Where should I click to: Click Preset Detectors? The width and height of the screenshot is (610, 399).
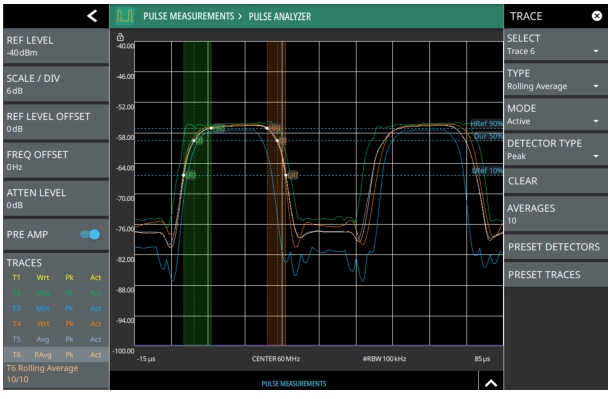coord(556,247)
